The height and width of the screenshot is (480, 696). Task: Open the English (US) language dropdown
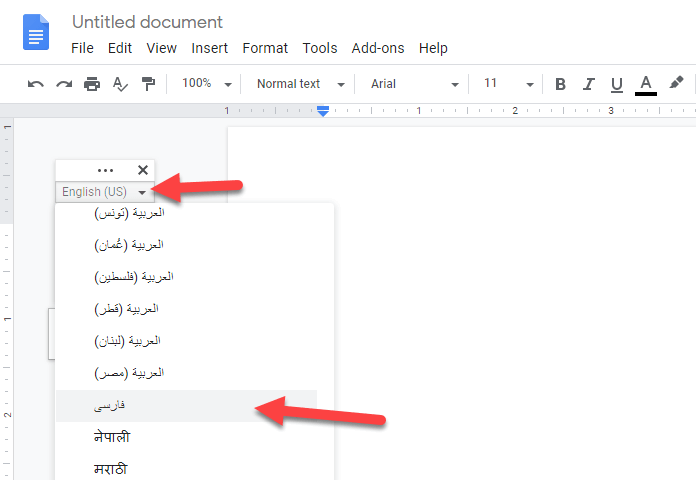pyautogui.click(x=105, y=192)
